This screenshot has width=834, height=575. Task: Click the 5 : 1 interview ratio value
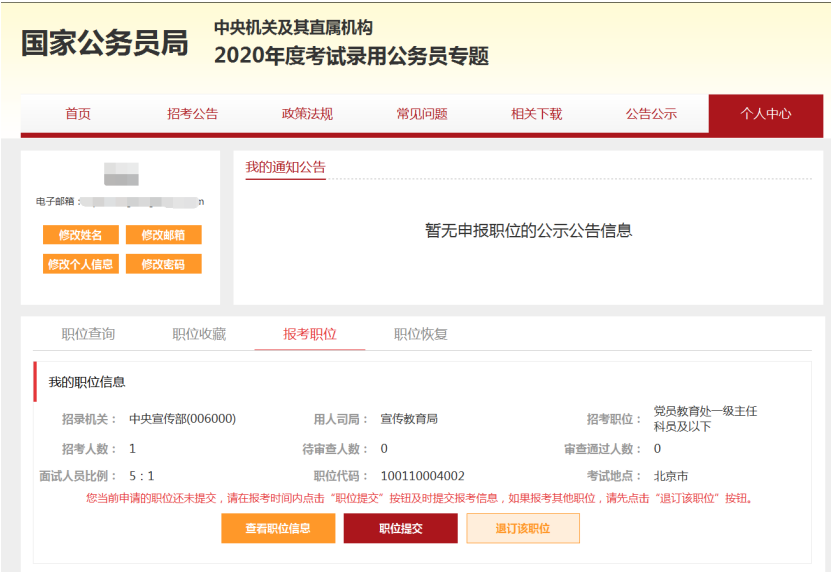(x=141, y=476)
